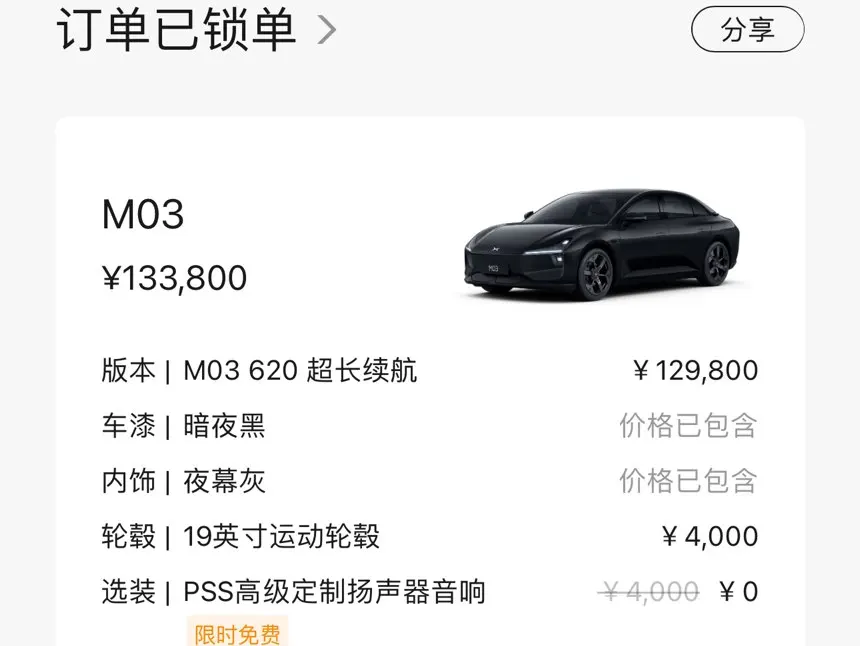Tap the 分享 share button
The image size is (860, 646).
point(748,29)
